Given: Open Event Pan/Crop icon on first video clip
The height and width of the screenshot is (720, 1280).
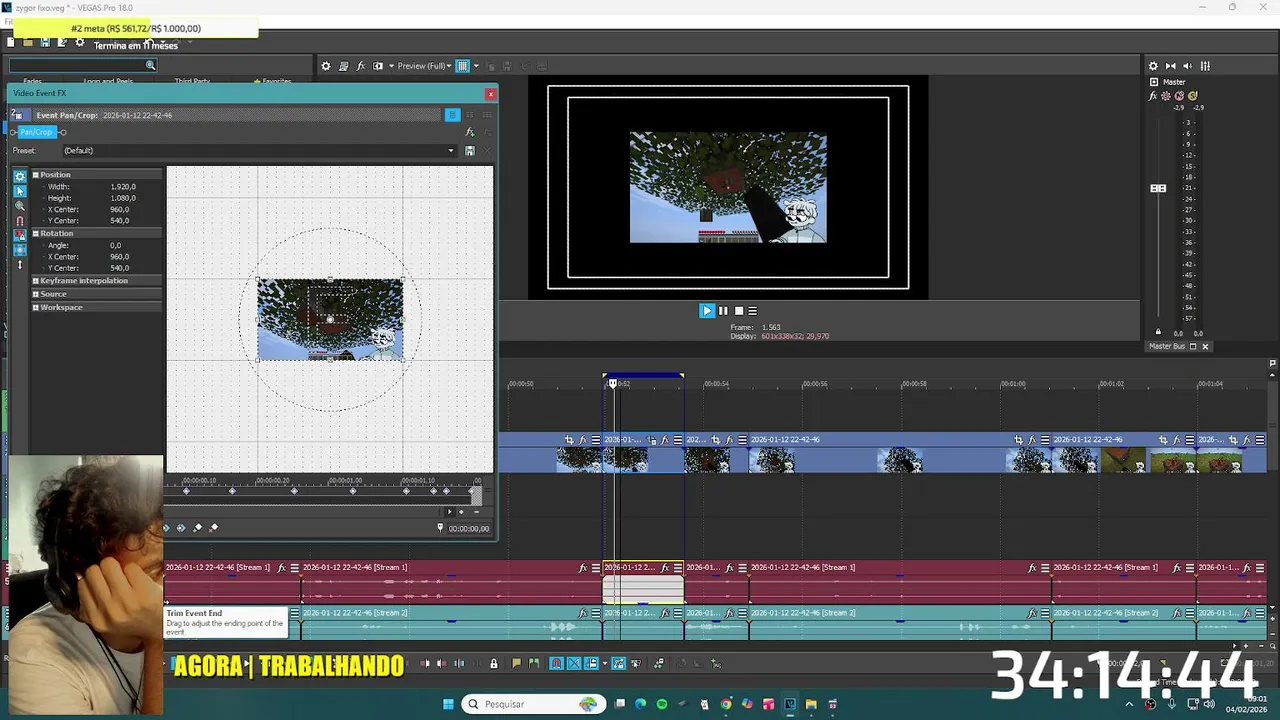Looking at the screenshot, I should [x=569, y=440].
